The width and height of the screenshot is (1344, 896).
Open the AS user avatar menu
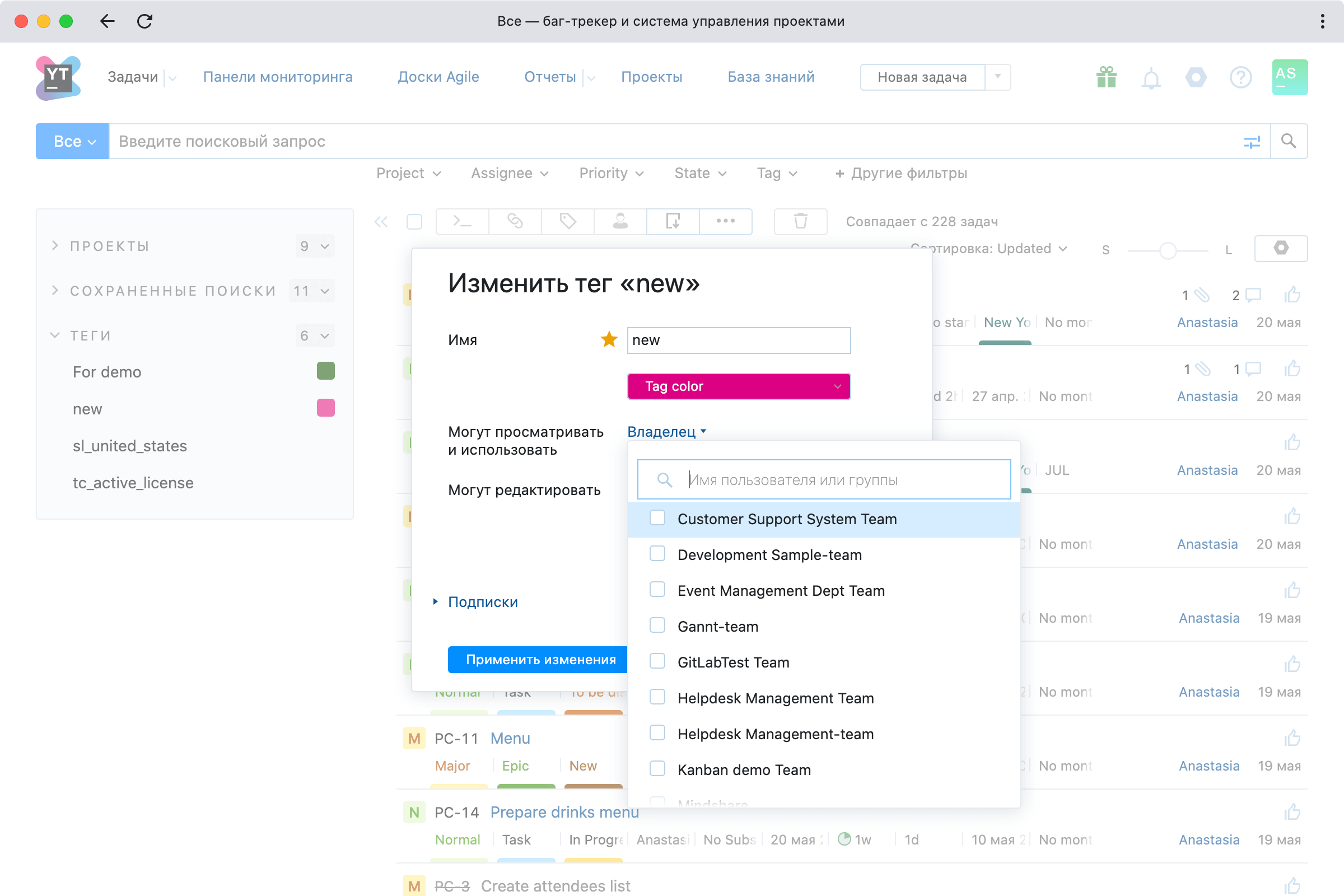point(1290,77)
